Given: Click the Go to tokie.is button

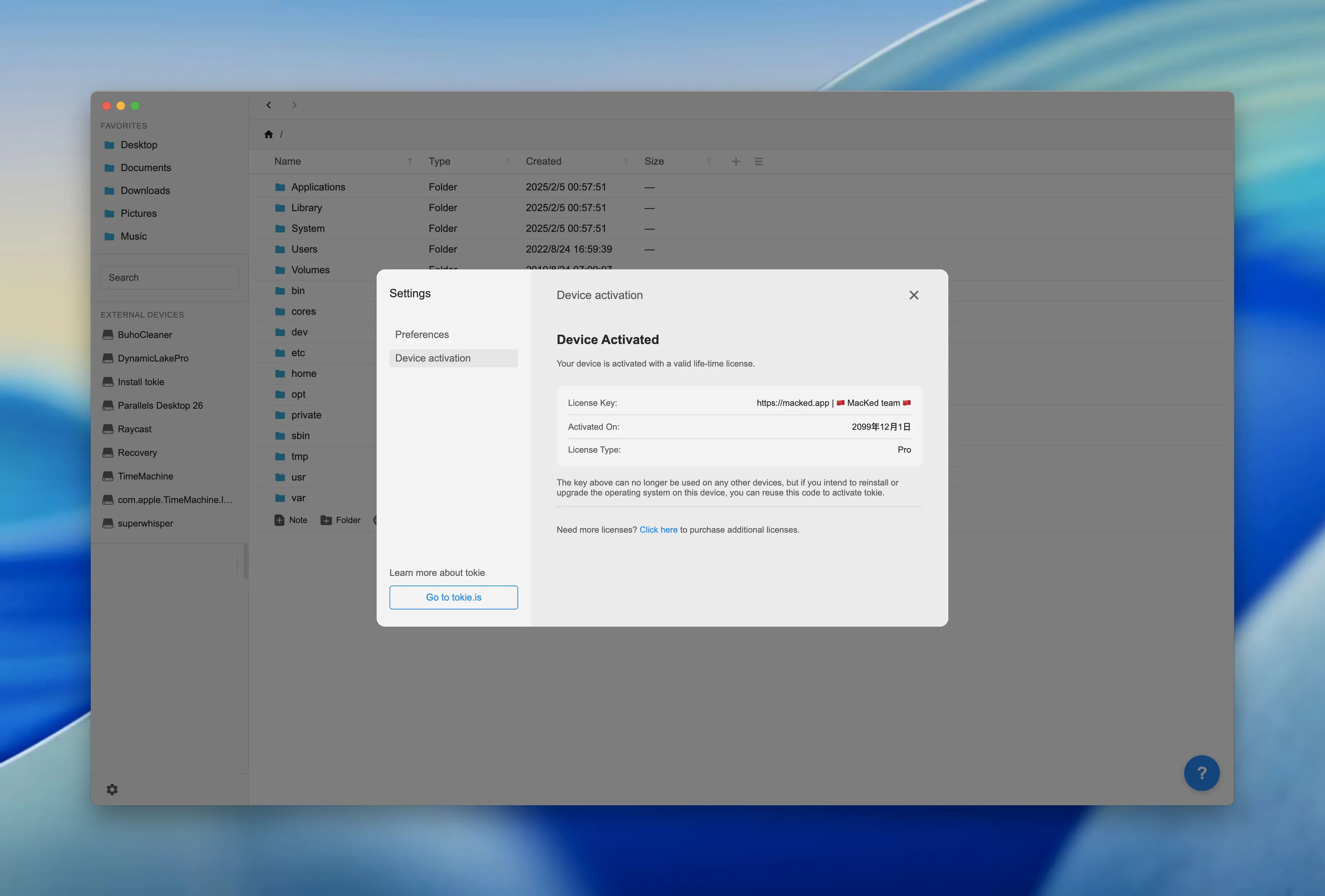Looking at the screenshot, I should [x=453, y=597].
